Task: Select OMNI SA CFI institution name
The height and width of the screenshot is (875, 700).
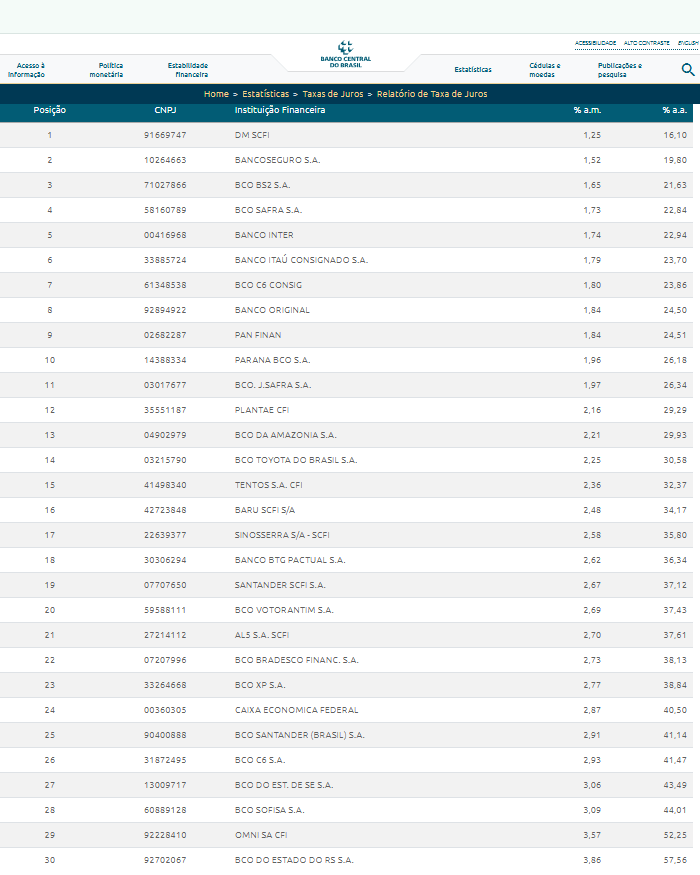Action: pos(261,835)
